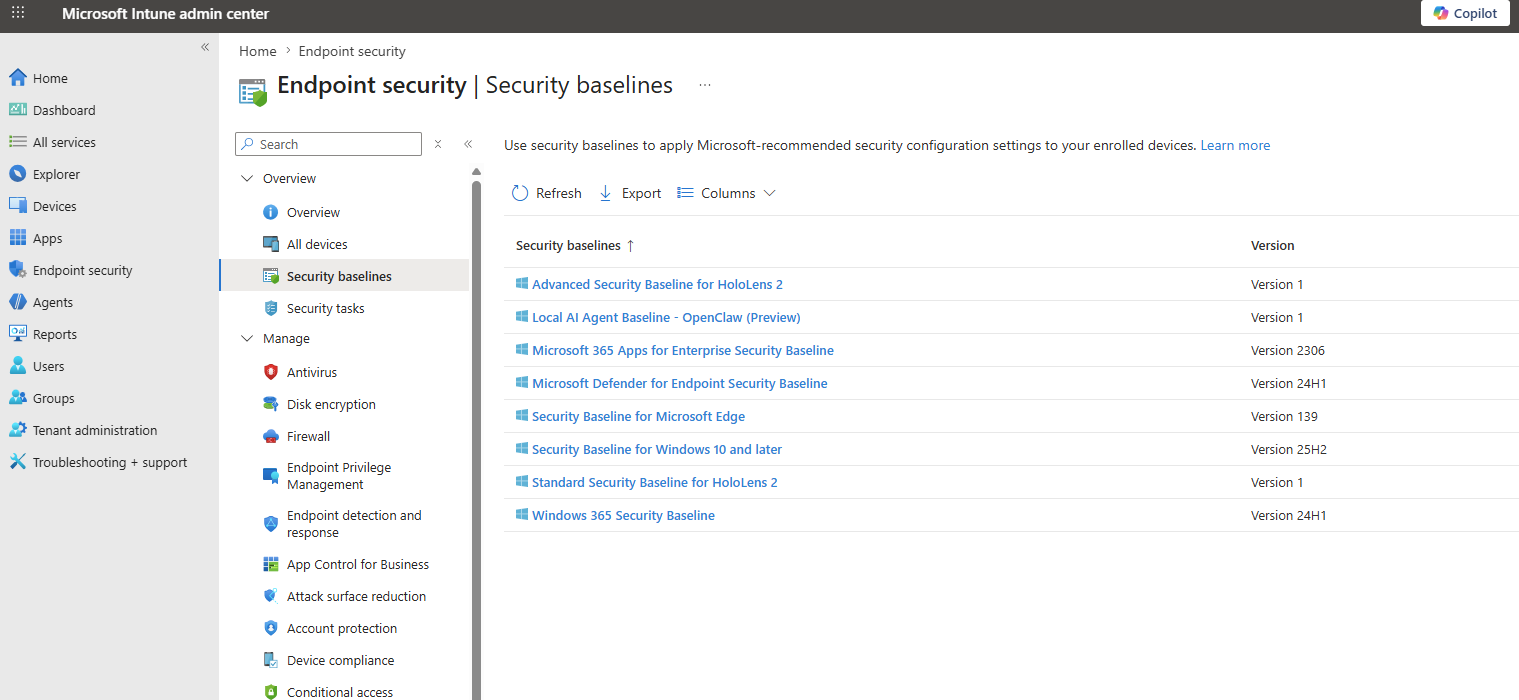Collapse the main left navigation pane
The height and width of the screenshot is (700, 1519).
[205, 47]
